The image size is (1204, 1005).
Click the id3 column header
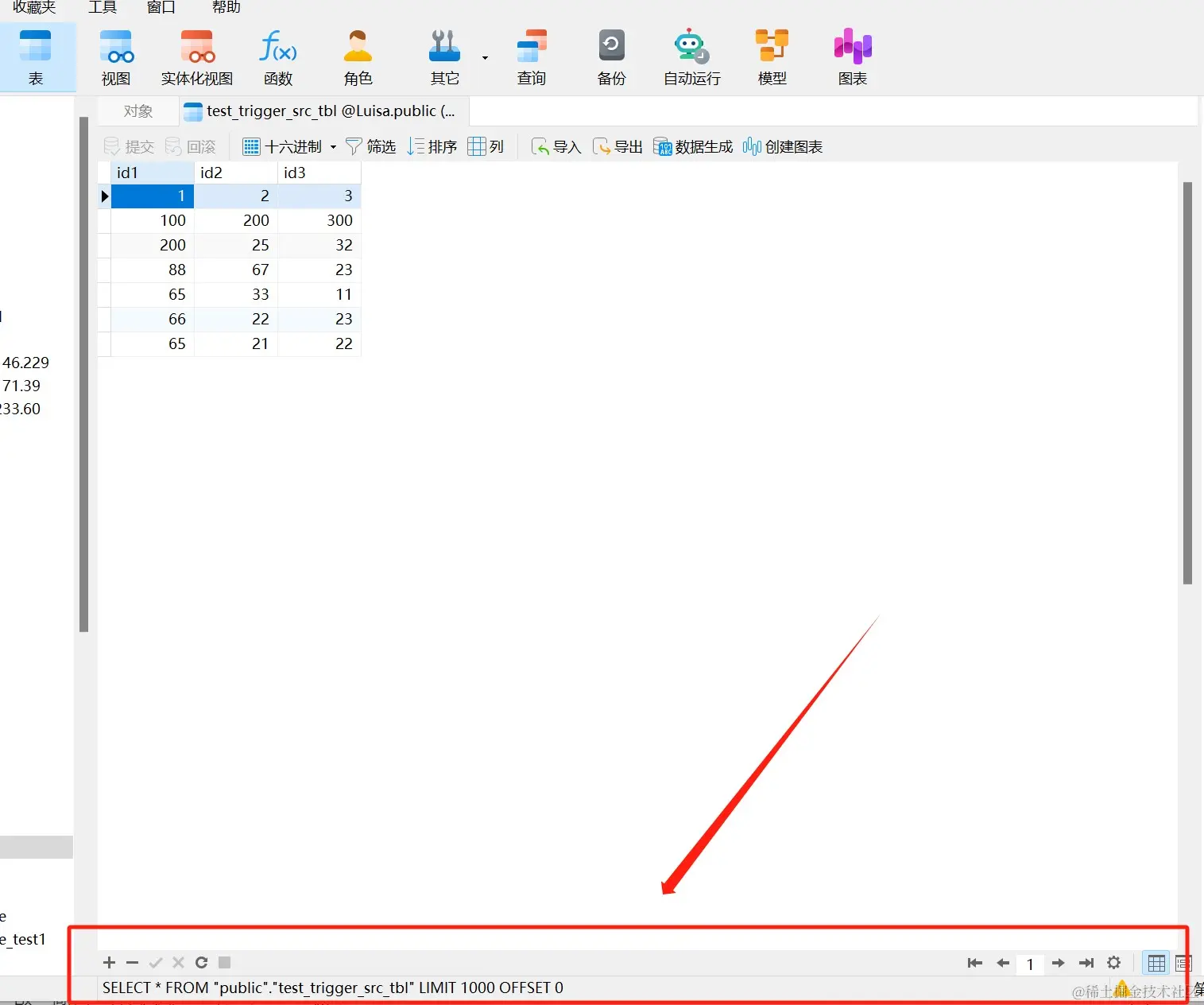(x=319, y=173)
